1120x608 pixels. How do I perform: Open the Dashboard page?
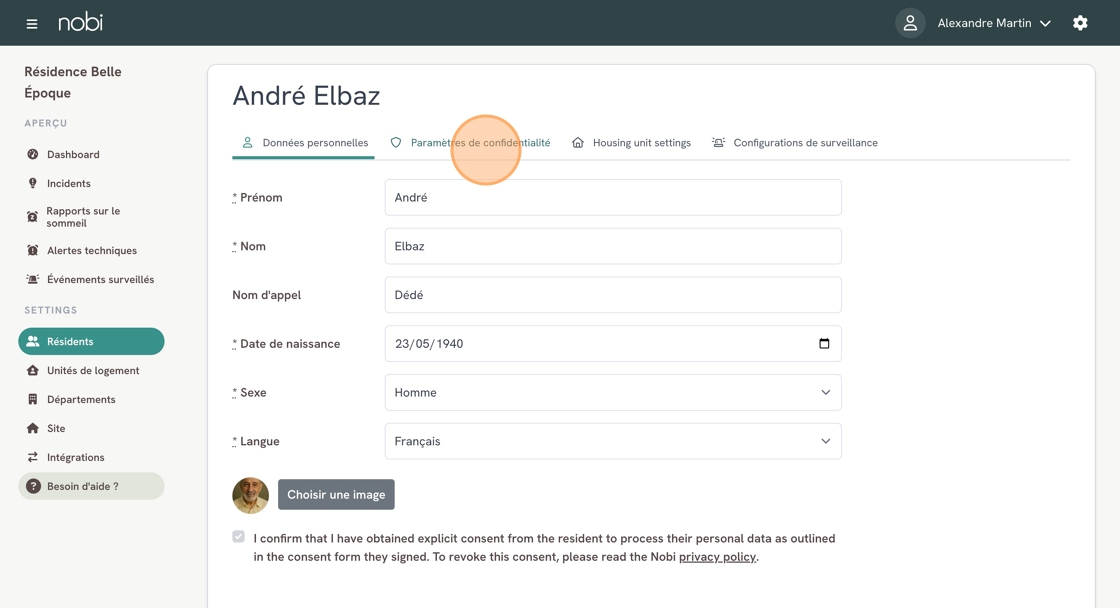tap(73, 155)
